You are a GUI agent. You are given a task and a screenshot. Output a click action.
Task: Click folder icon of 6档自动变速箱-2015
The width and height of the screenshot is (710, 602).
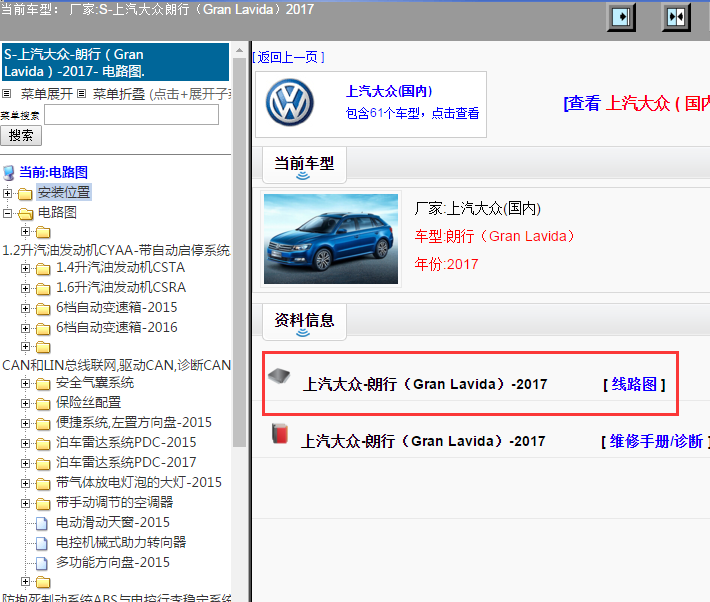[43, 308]
